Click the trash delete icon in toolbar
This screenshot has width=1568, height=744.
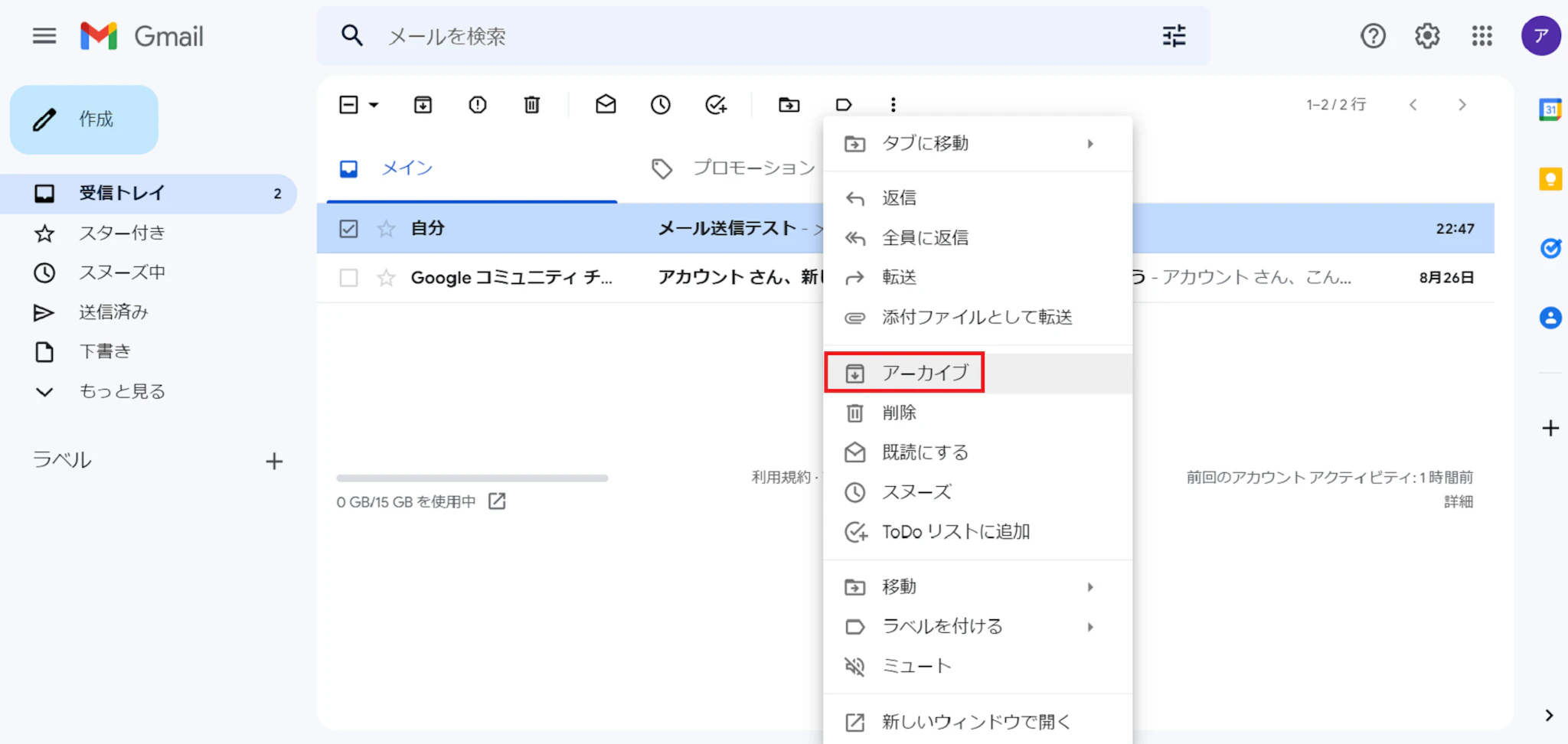point(531,105)
